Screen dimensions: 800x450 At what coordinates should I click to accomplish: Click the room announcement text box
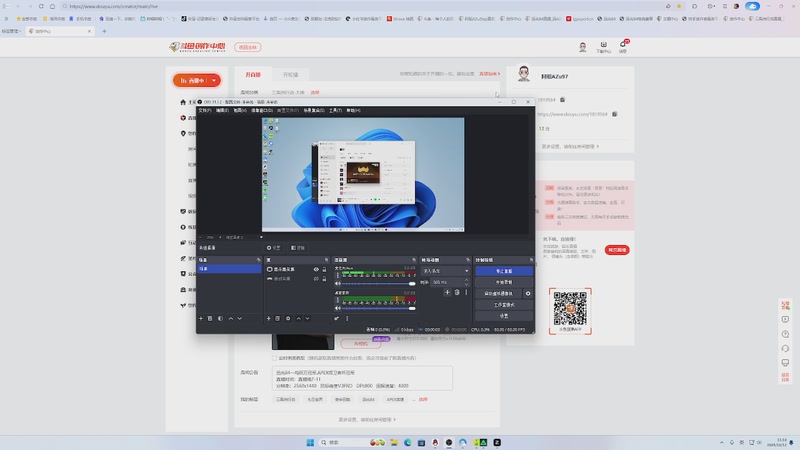[362, 379]
